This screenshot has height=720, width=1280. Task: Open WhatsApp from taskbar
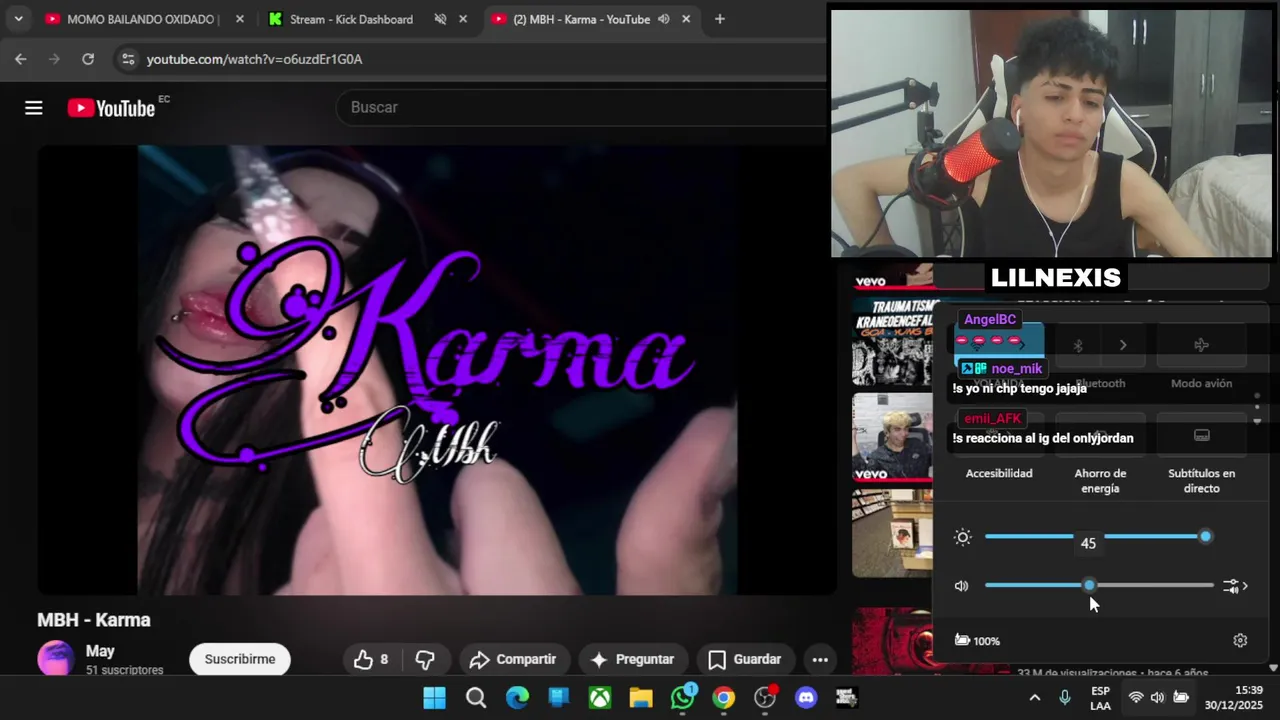pos(683,698)
